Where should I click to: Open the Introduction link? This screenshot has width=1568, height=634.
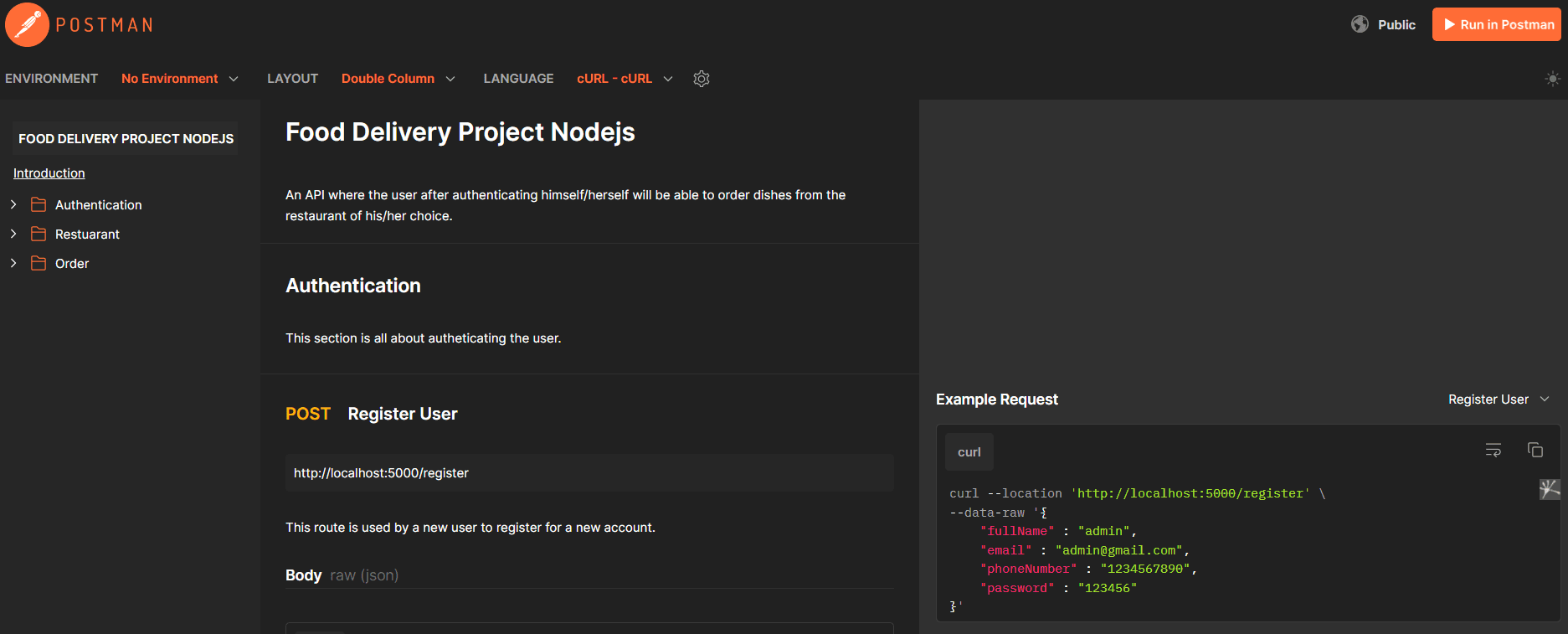[49, 173]
